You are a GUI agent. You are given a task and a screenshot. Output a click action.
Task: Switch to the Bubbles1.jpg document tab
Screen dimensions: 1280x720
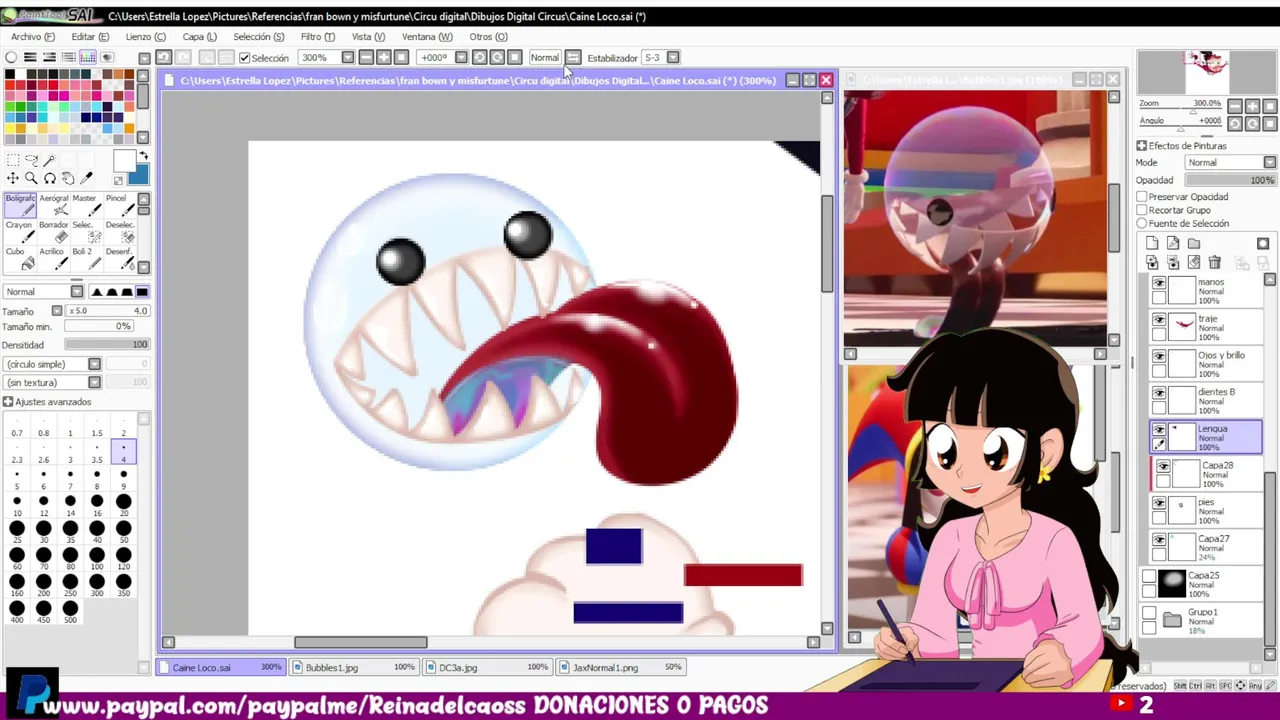pyautogui.click(x=355, y=667)
